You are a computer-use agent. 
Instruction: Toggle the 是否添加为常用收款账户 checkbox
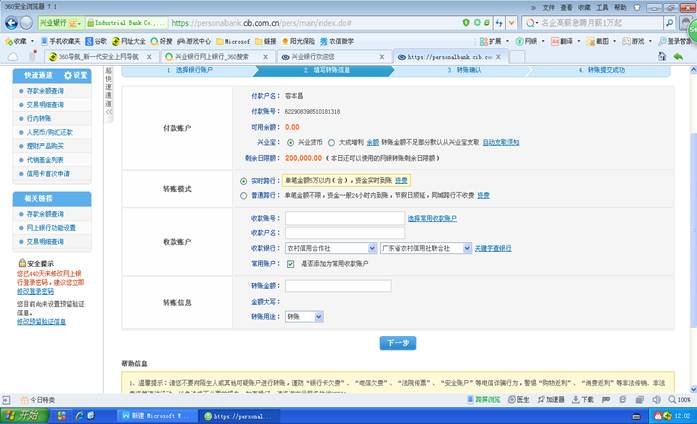290,263
